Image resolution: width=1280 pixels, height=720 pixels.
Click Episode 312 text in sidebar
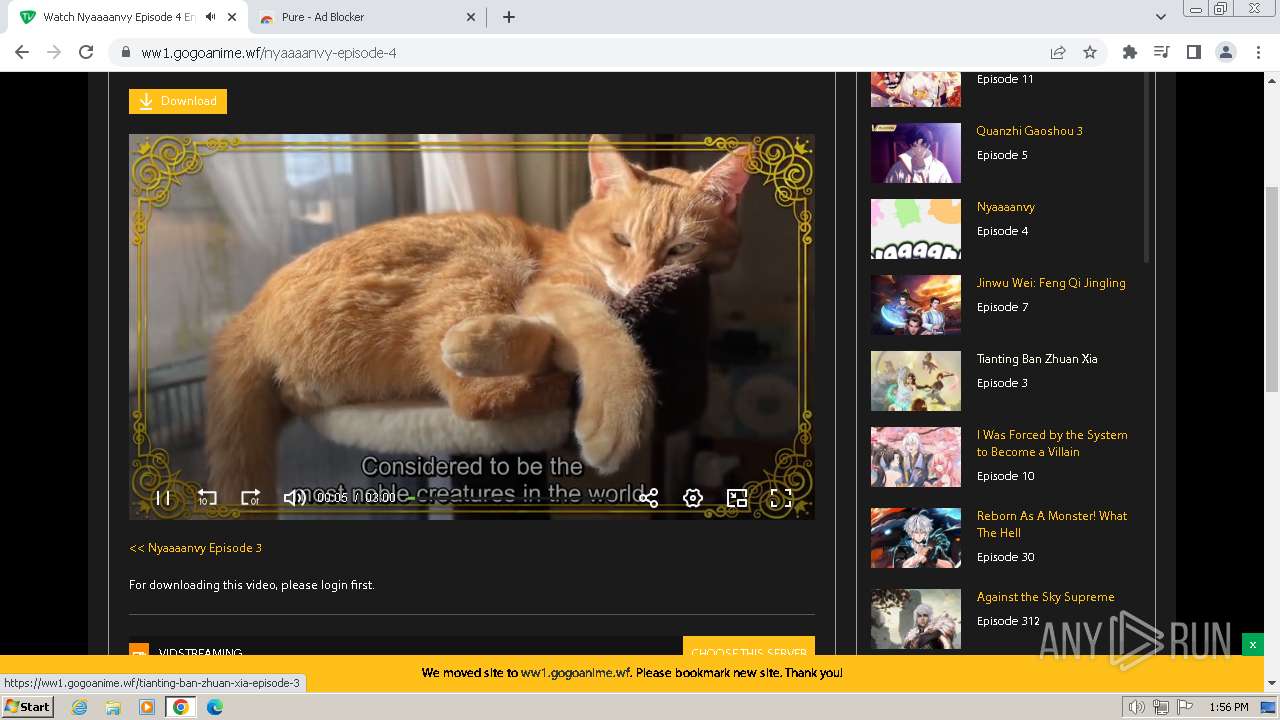click(1008, 621)
